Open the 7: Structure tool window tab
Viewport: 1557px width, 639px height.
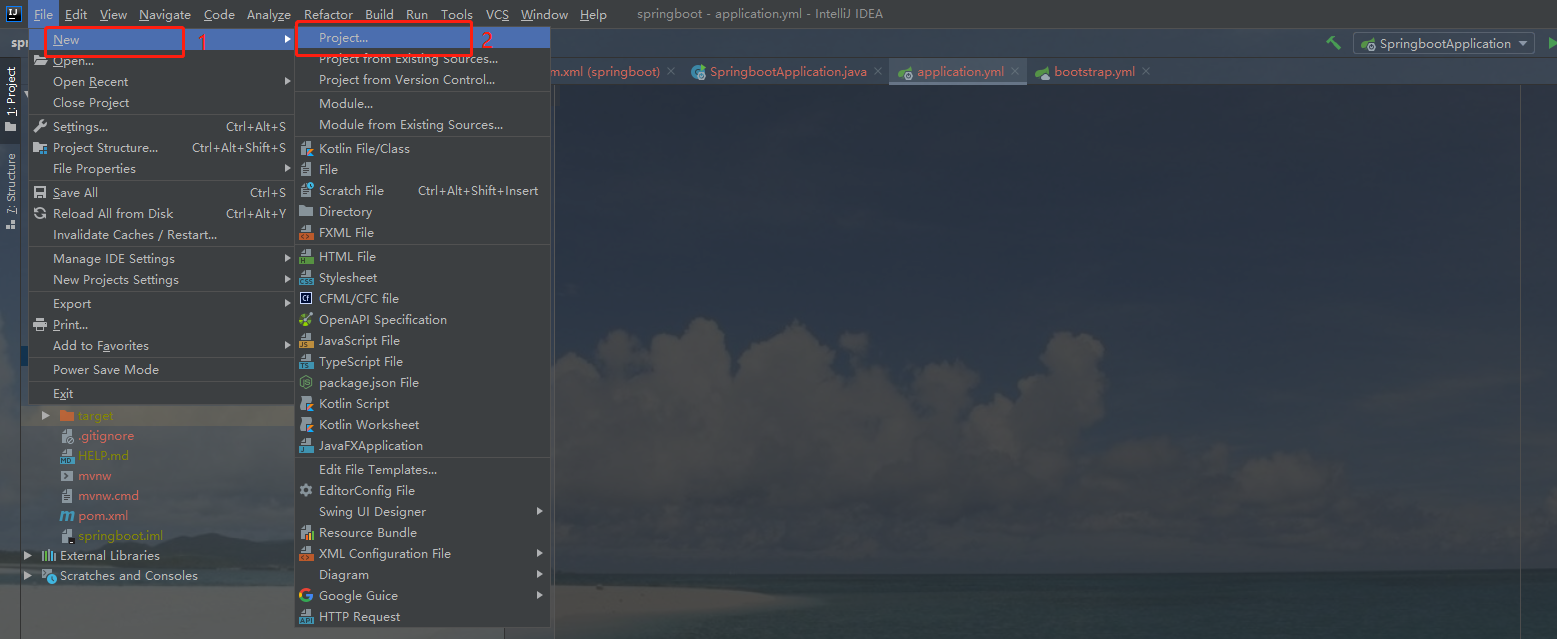click(11, 190)
